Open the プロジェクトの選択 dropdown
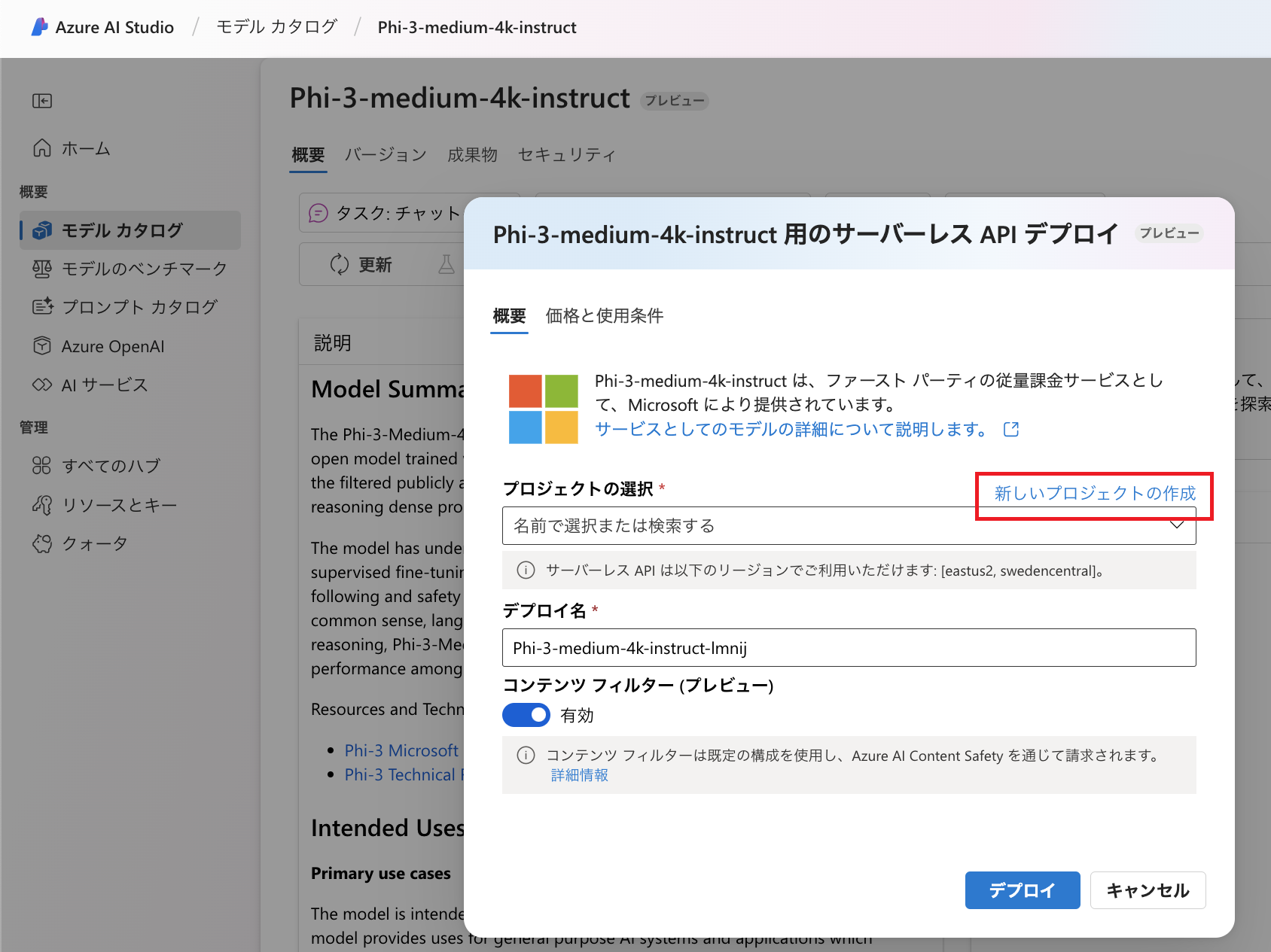The height and width of the screenshot is (952, 1271). click(849, 525)
